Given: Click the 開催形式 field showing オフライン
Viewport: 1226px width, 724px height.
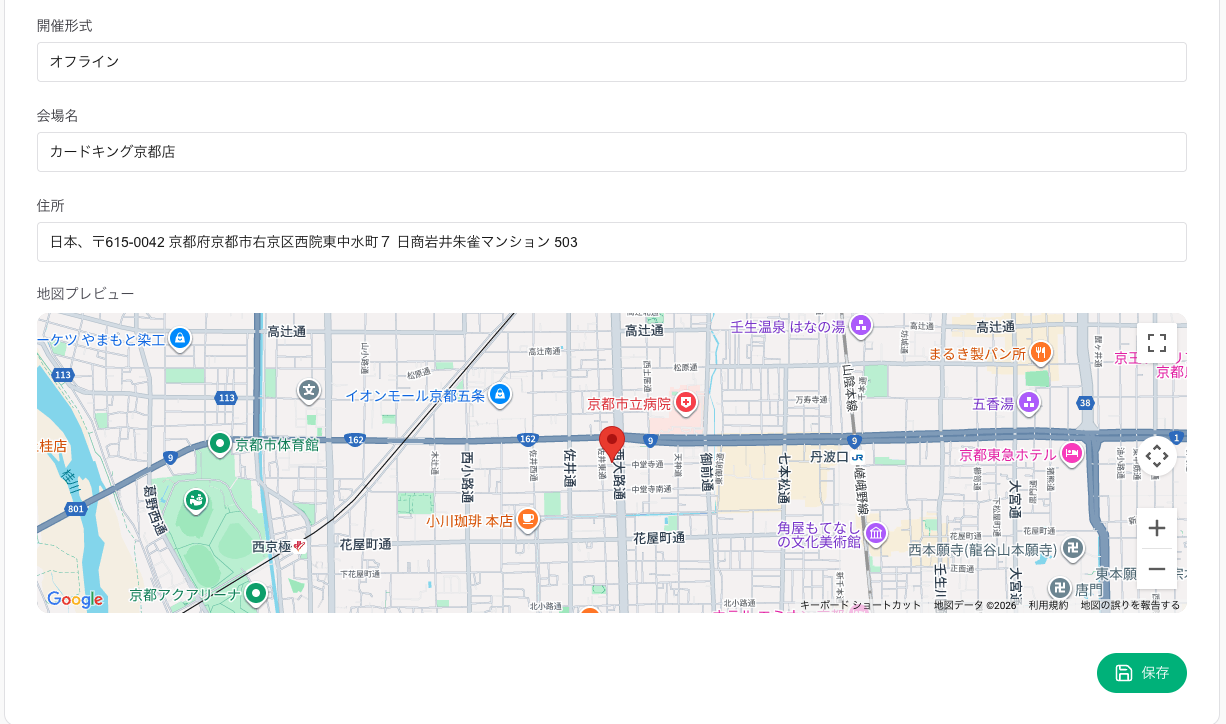Looking at the screenshot, I should tap(611, 62).
